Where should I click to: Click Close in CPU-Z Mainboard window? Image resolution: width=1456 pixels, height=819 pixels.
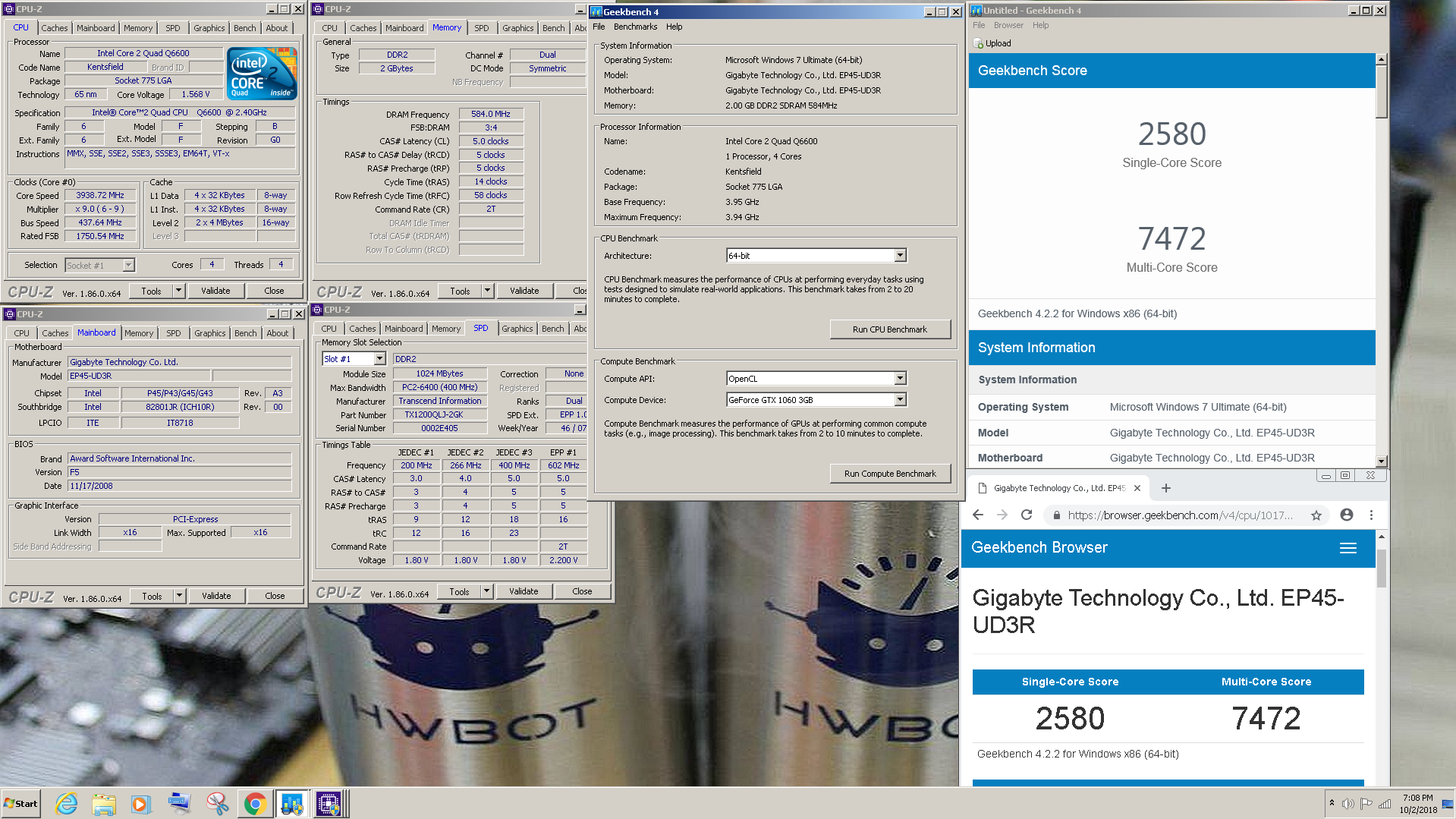(275, 596)
